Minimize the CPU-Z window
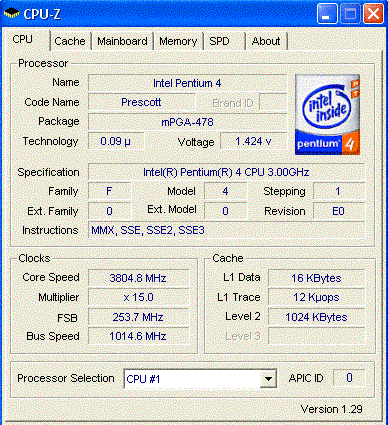The height and width of the screenshot is (425, 388). coord(327,14)
